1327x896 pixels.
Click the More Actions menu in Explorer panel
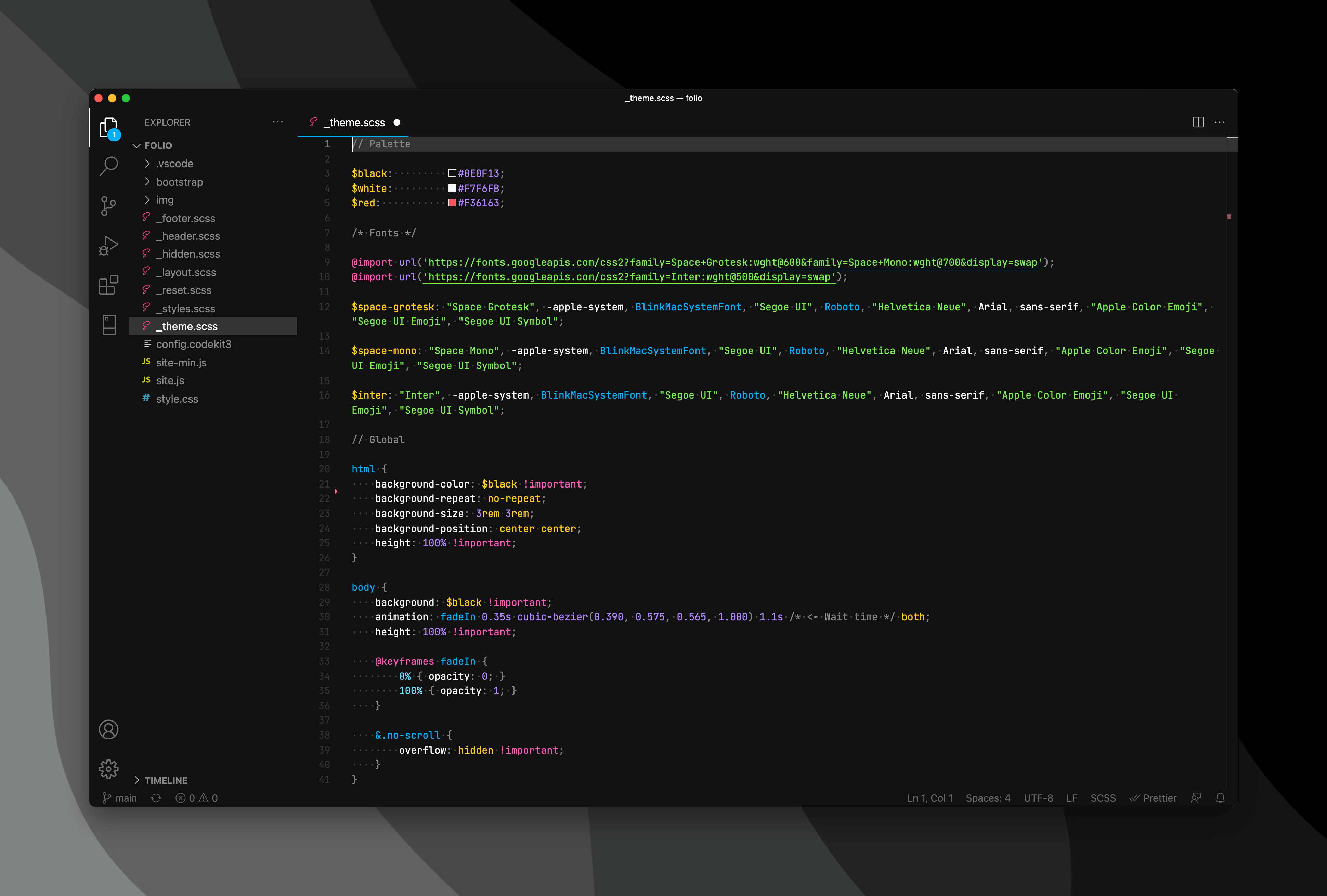point(279,122)
